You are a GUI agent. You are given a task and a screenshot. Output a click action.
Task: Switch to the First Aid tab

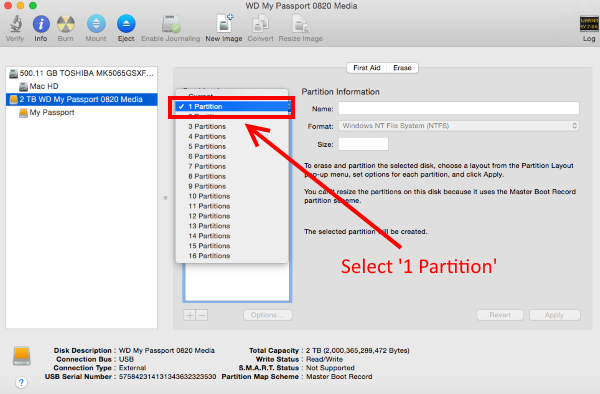point(367,68)
